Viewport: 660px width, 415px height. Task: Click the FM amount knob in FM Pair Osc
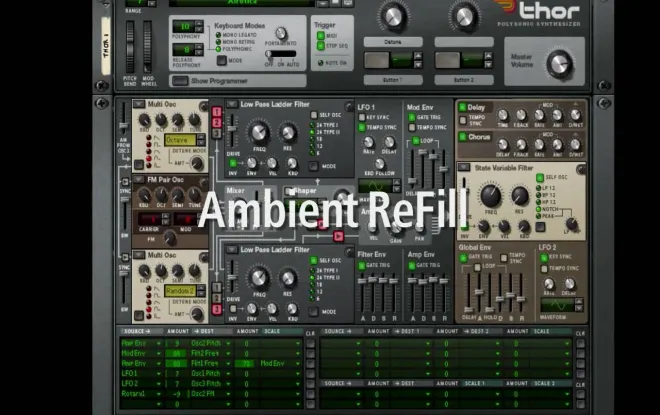pos(170,238)
